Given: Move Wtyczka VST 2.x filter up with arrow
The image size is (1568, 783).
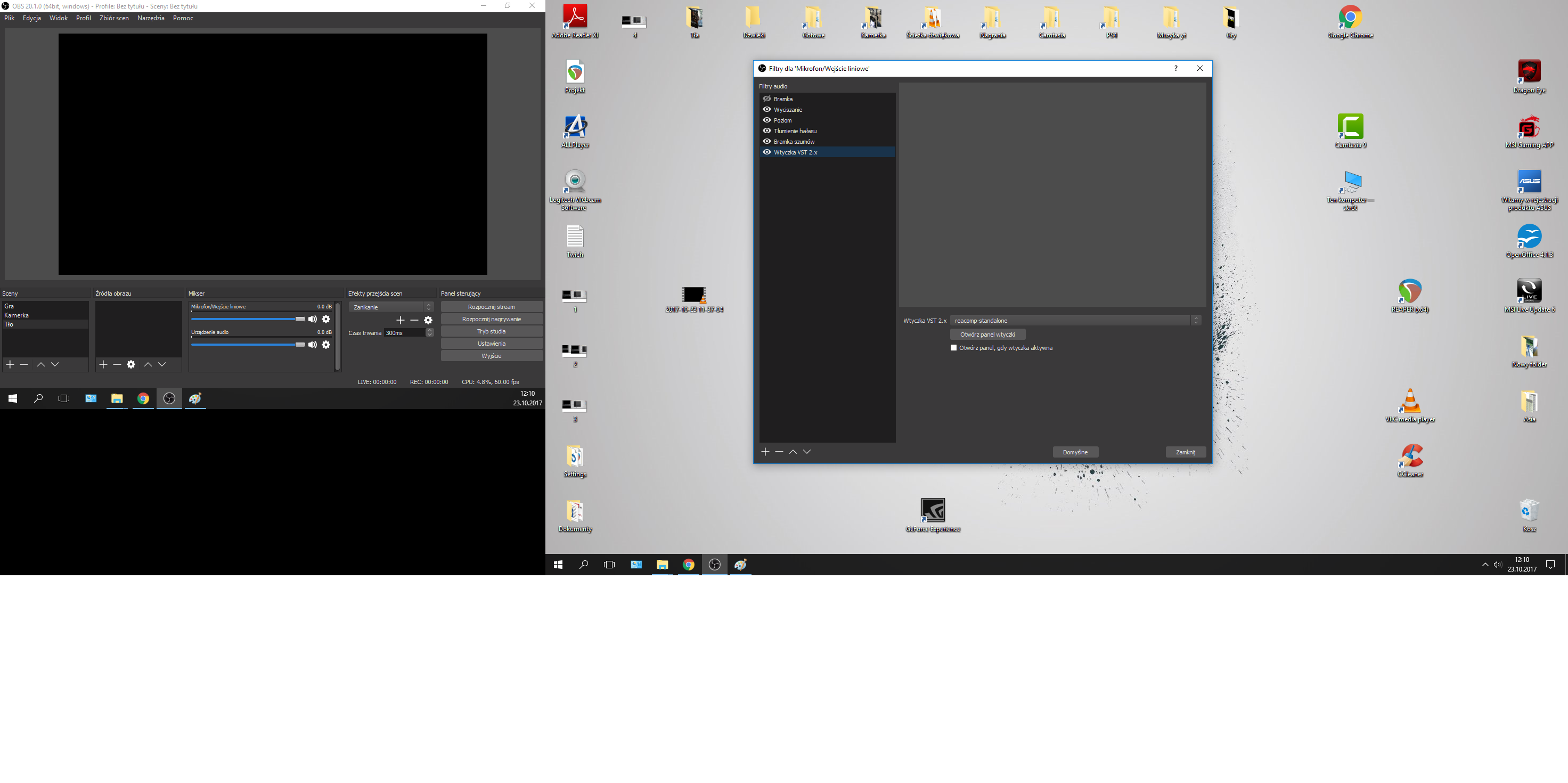Looking at the screenshot, I should [793, 452].
